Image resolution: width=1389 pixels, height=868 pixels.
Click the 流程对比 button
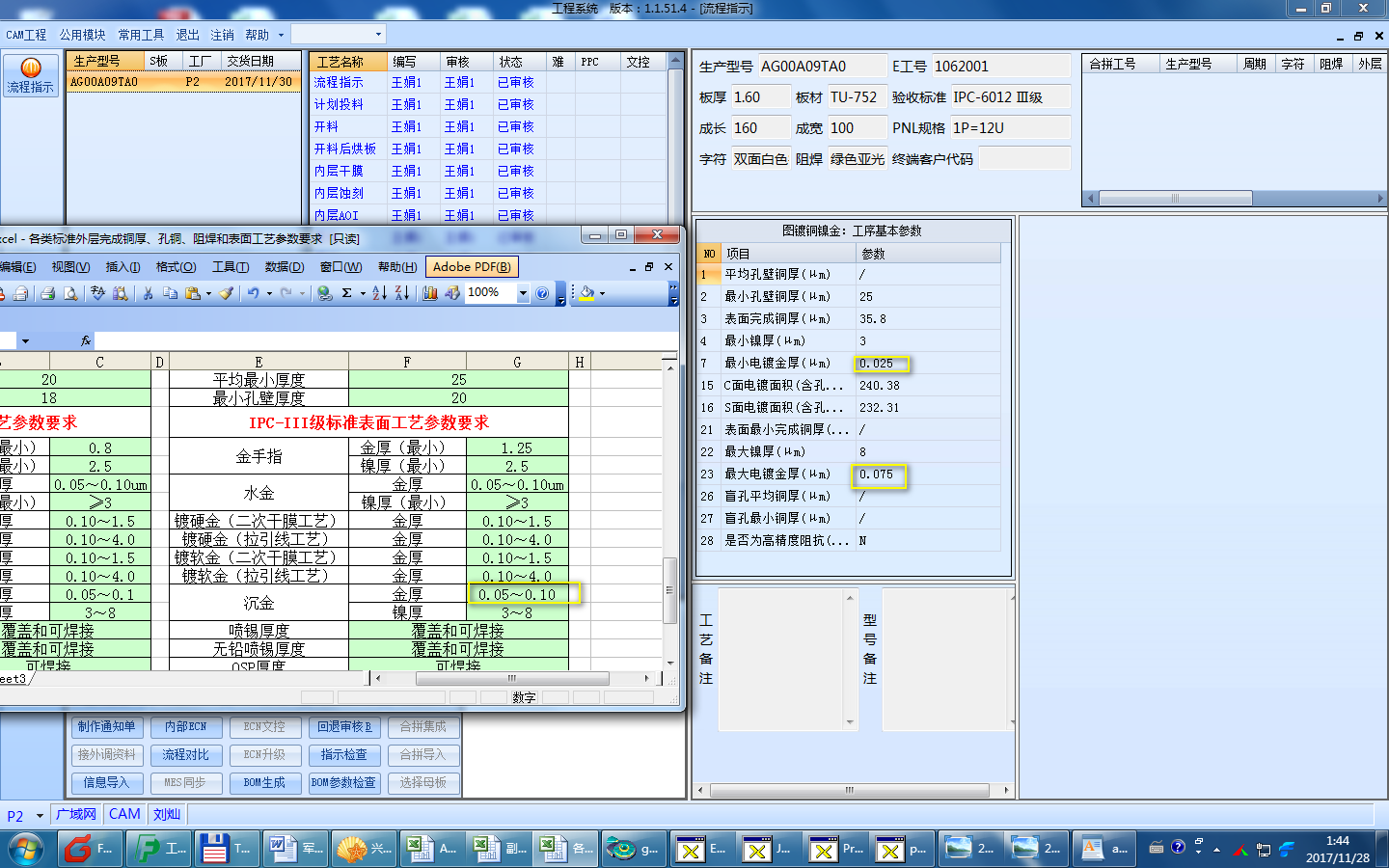(185, 755)
